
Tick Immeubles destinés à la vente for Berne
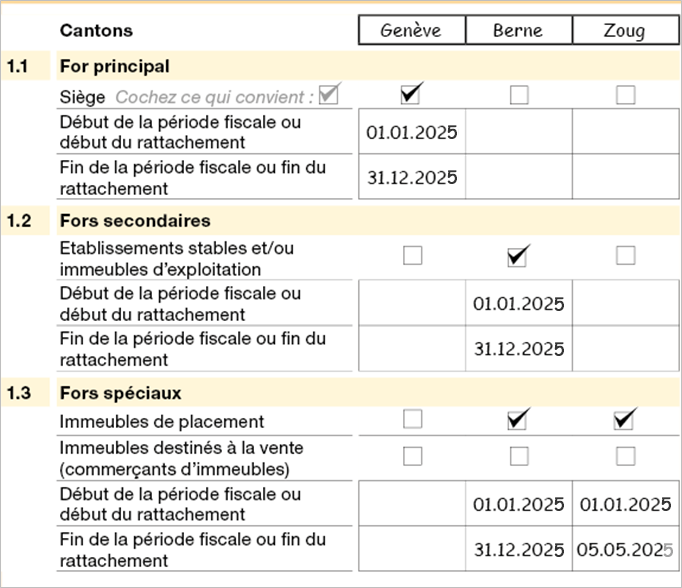point(518,456)
